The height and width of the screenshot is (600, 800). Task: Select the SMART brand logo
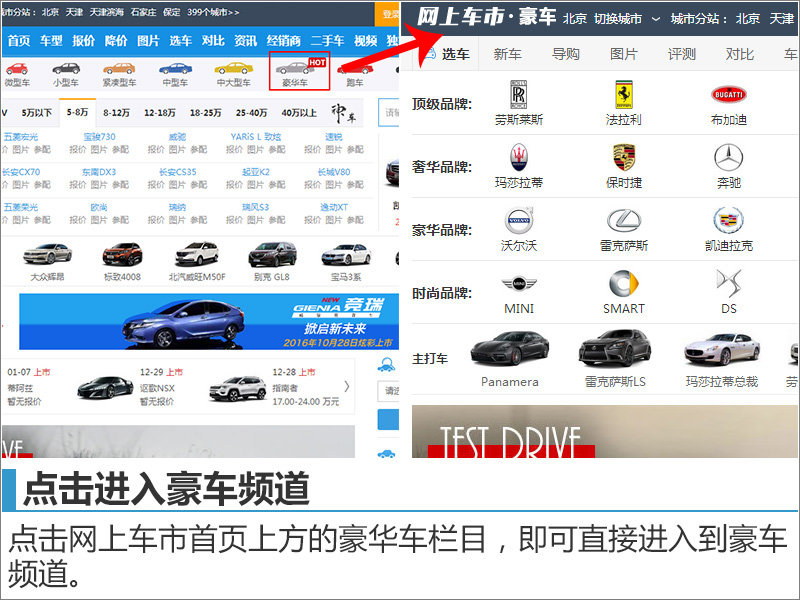click(x=623, y=284)
